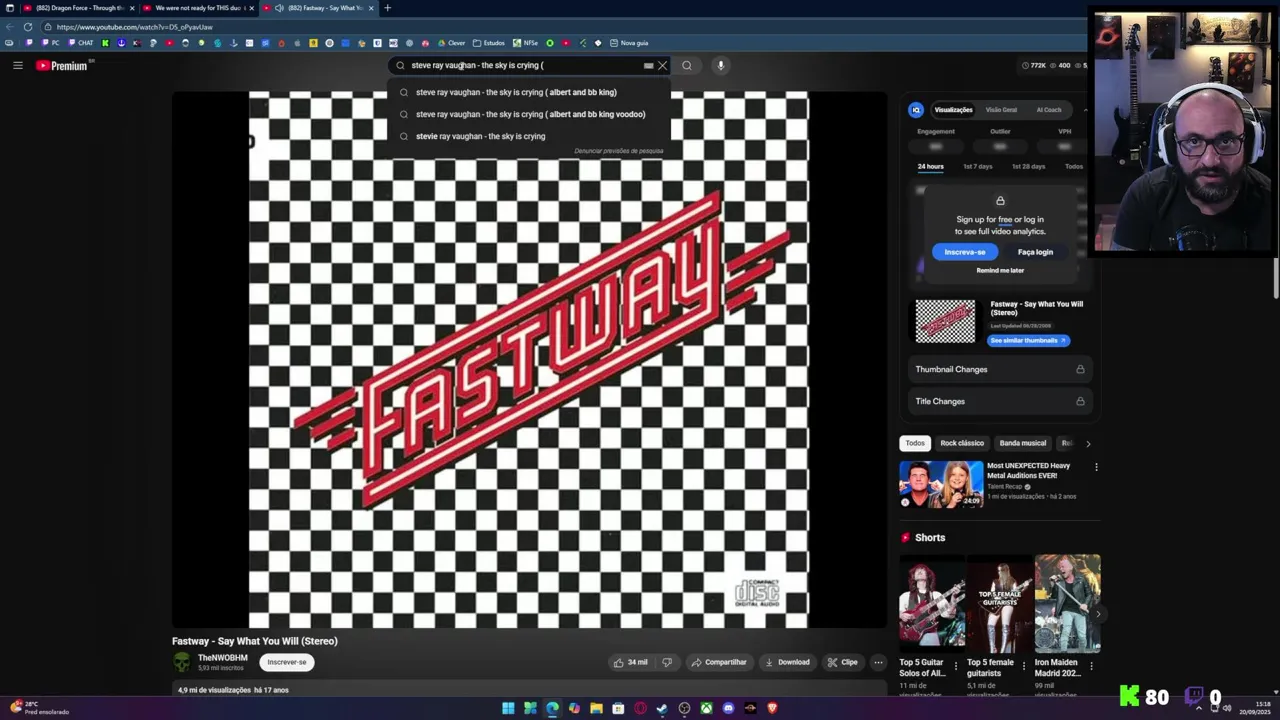Switch to Visualizações tab in vidIQ panel
Image resolution: width=1280 pixels, height=720 pixels.
(953, 110)
